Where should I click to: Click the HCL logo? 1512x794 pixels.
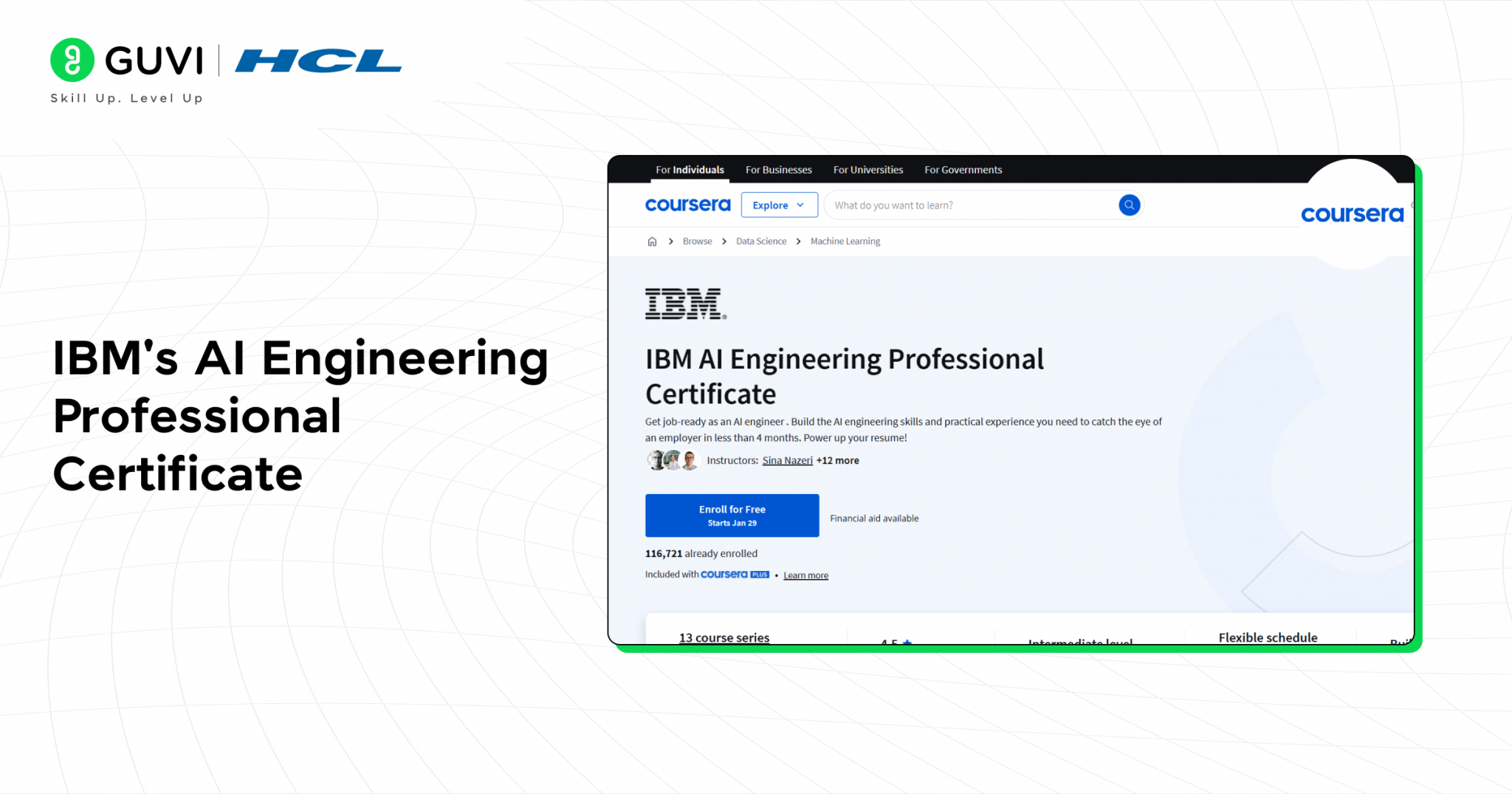(x=317, y=62)
